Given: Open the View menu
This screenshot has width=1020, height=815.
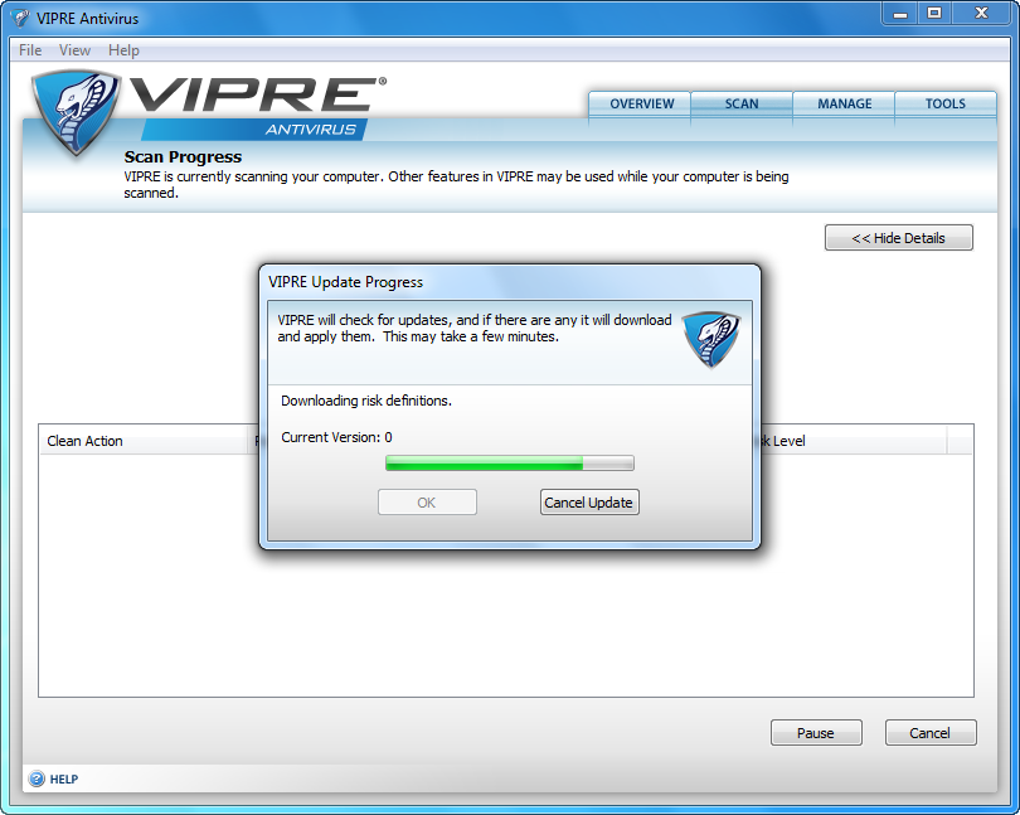Looking at the screenshot, I should coord(75,50).
